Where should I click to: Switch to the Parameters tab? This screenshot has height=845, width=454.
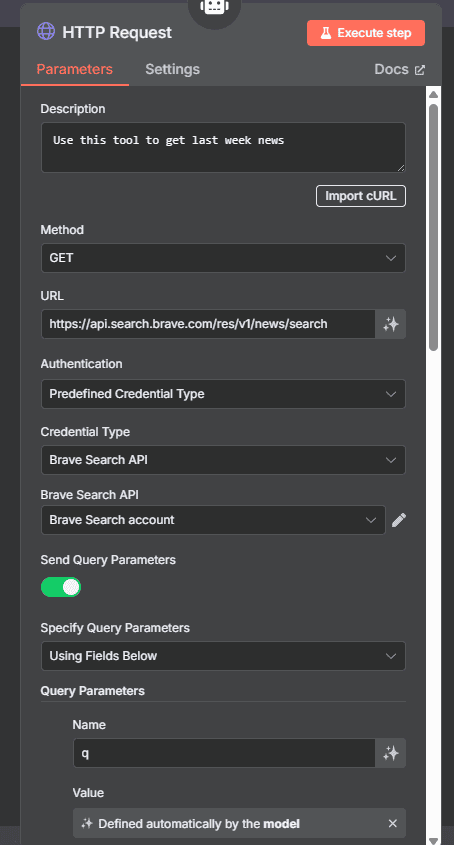pos(74,70)
